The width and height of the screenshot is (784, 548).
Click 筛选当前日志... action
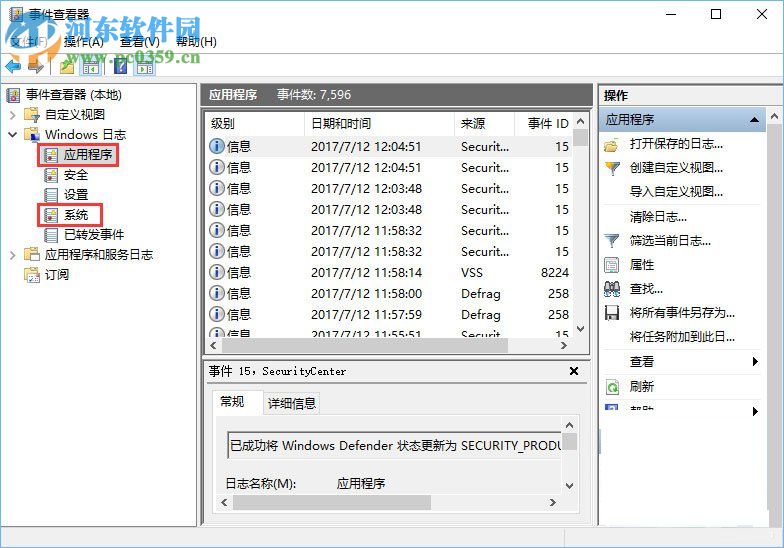670,241
